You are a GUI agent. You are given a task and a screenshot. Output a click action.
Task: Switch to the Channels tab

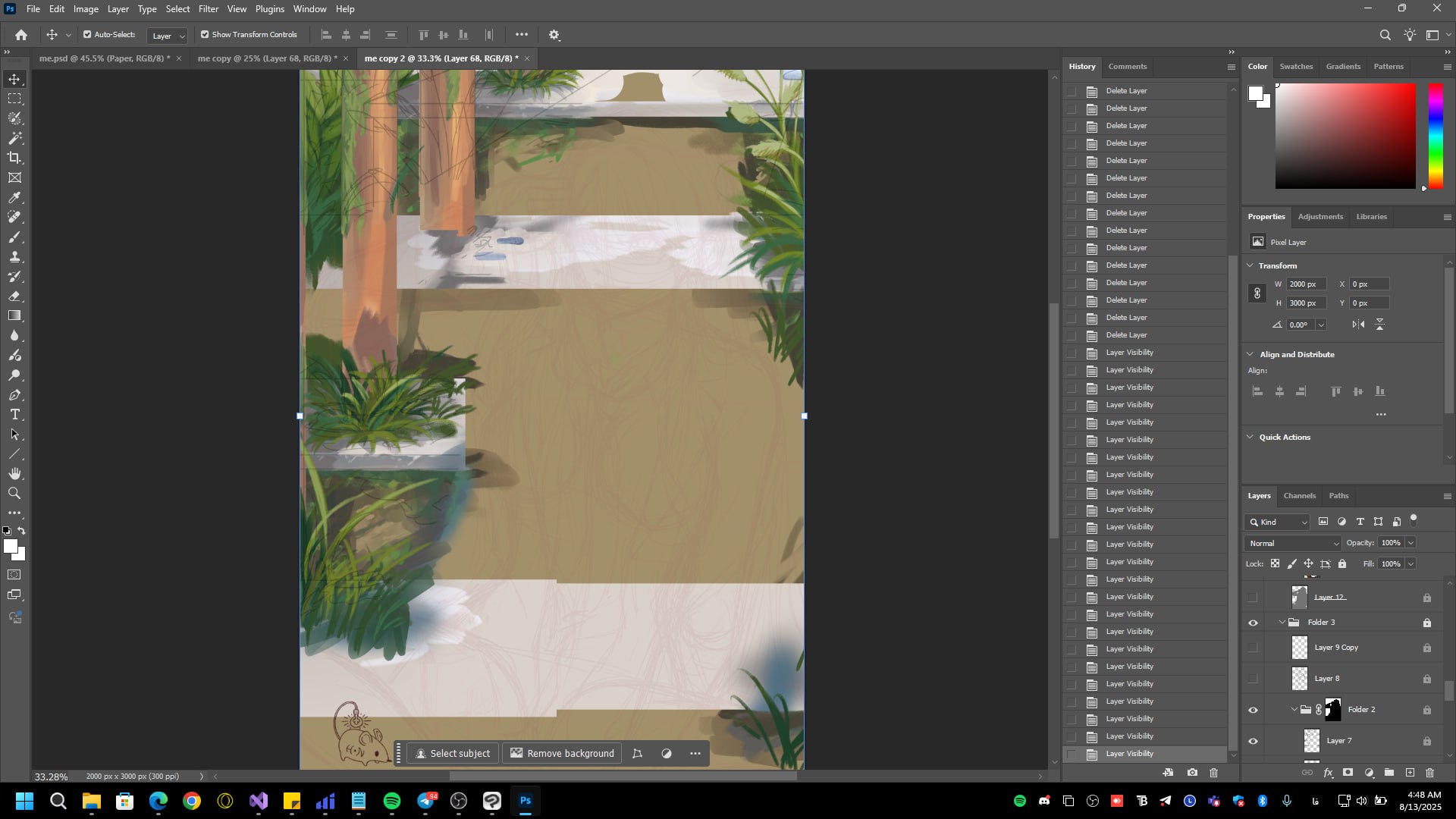click(x=1299, y=496)
